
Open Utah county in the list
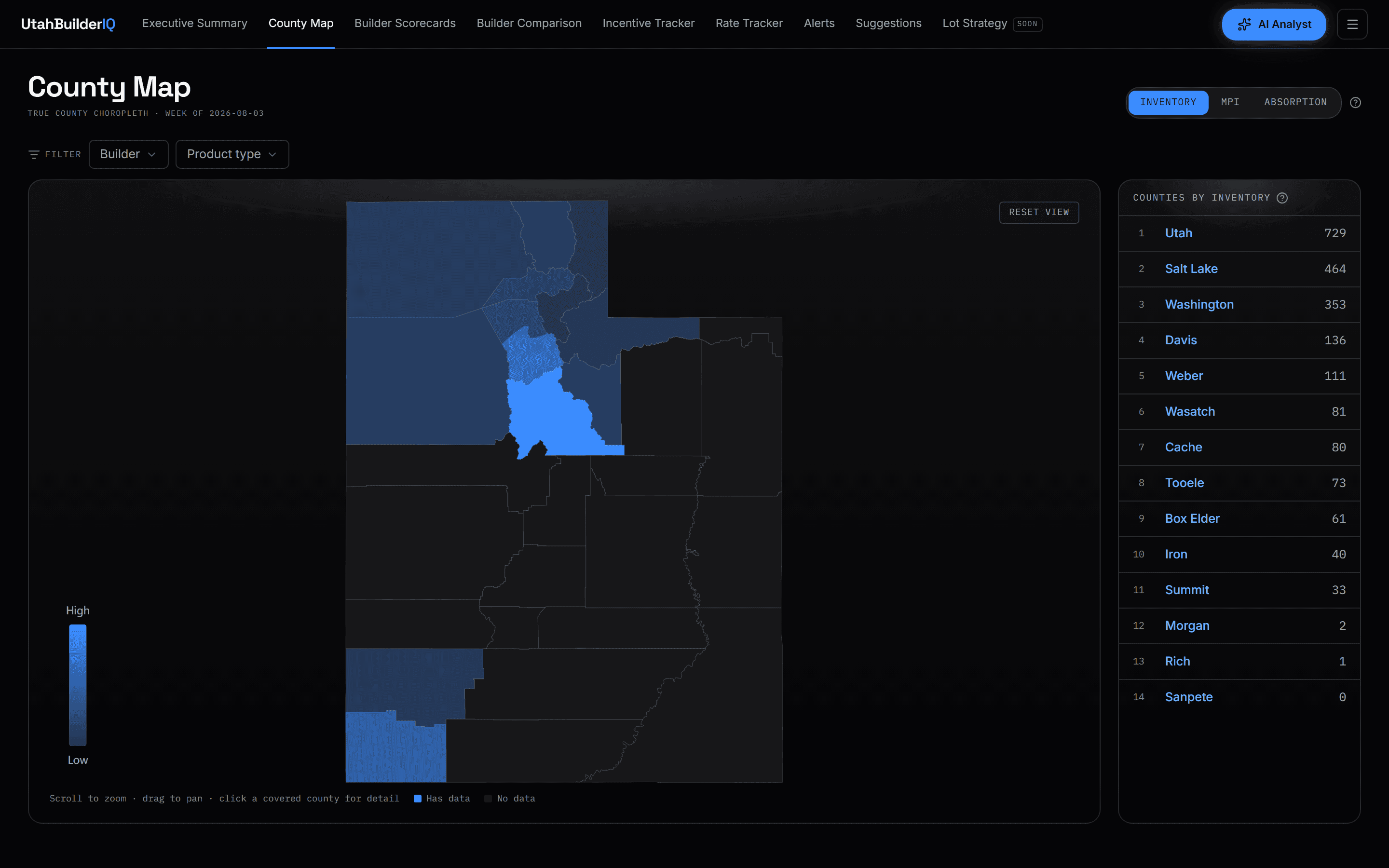pos(1178,233)
